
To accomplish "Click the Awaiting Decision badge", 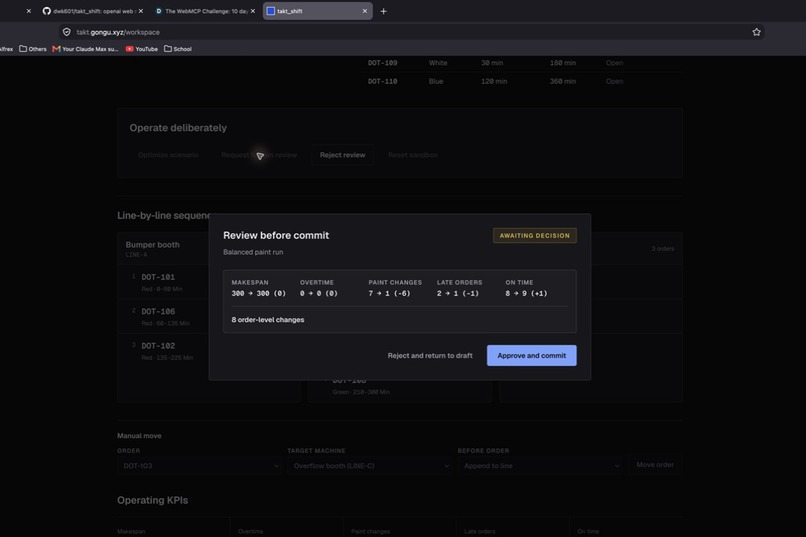I will point(535,235).
